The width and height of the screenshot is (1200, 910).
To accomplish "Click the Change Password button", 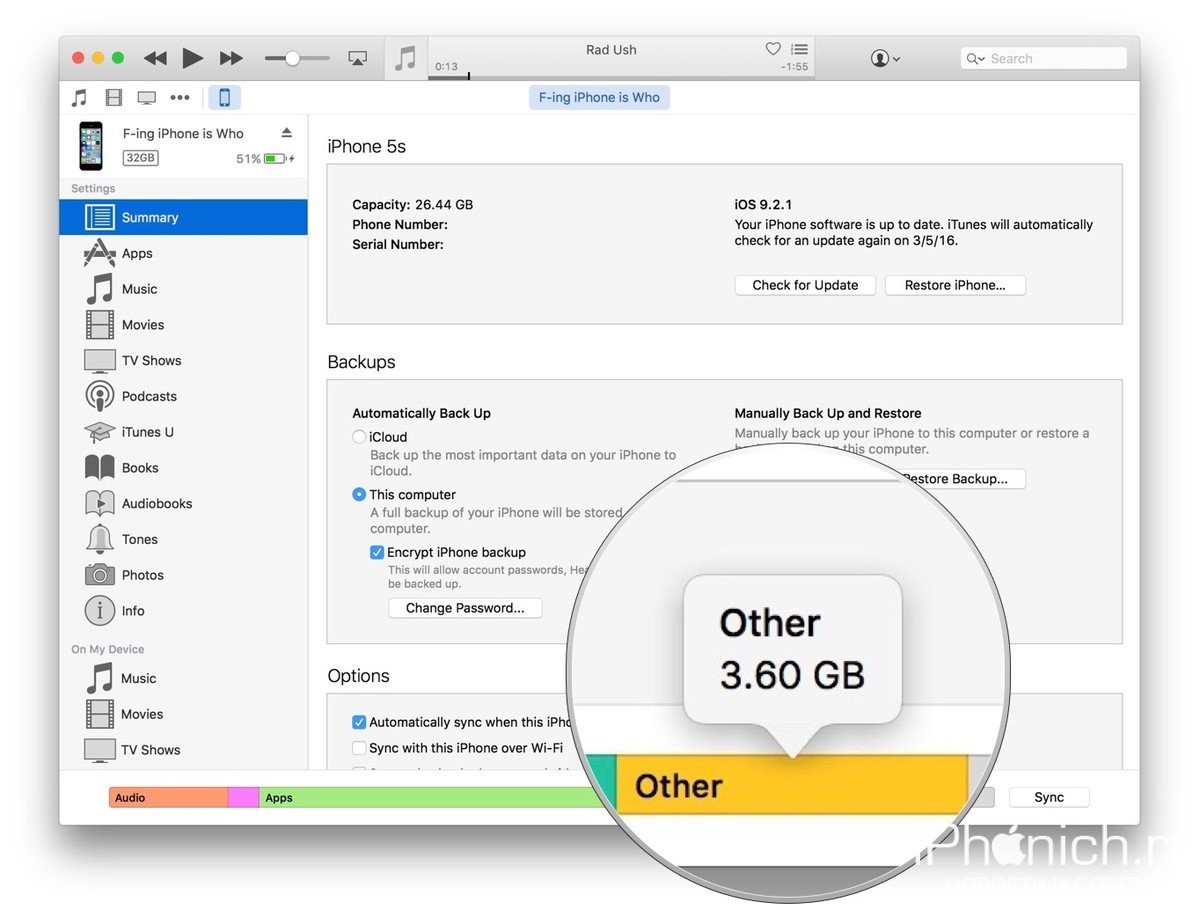I will pyautogui.click(x=465, y=608).
